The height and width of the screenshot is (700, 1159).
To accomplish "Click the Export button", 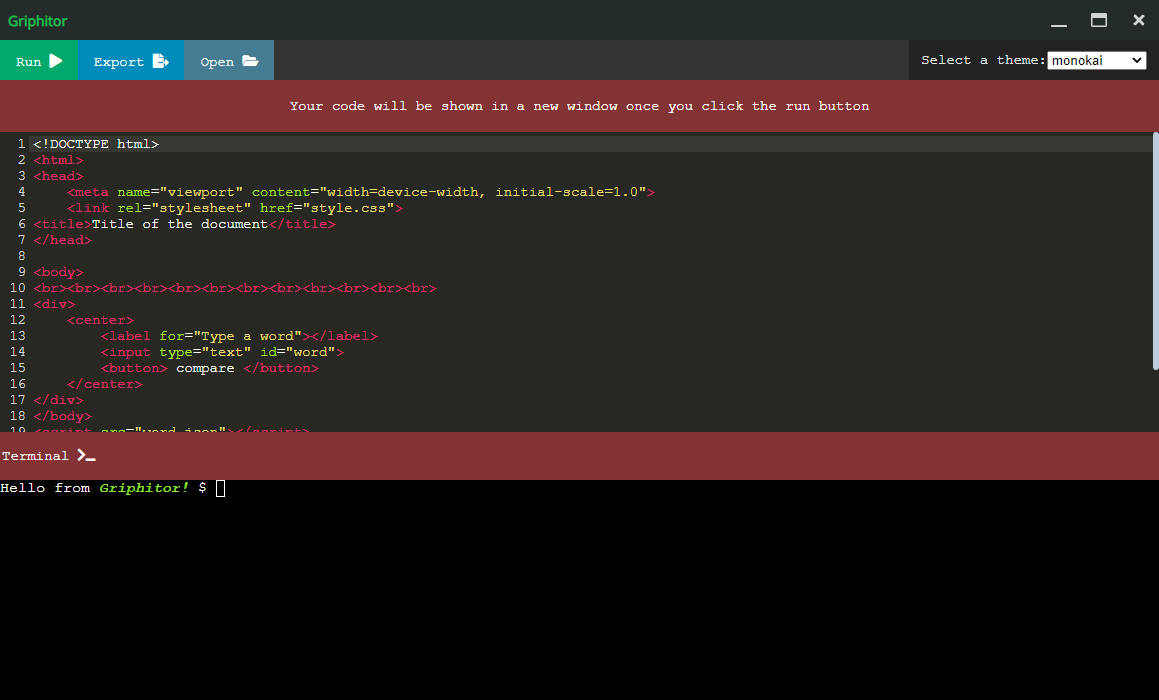I will coord(130,60).
